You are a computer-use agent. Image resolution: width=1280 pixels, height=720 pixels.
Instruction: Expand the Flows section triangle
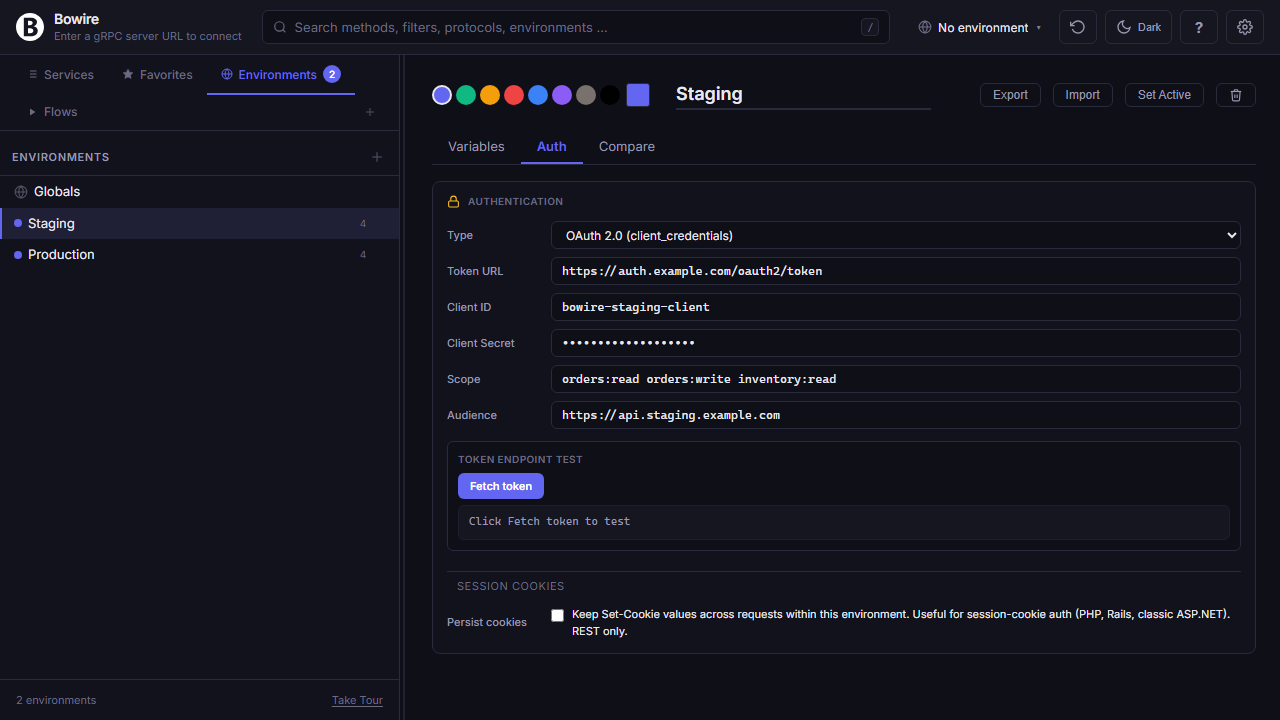click(33, 112)
